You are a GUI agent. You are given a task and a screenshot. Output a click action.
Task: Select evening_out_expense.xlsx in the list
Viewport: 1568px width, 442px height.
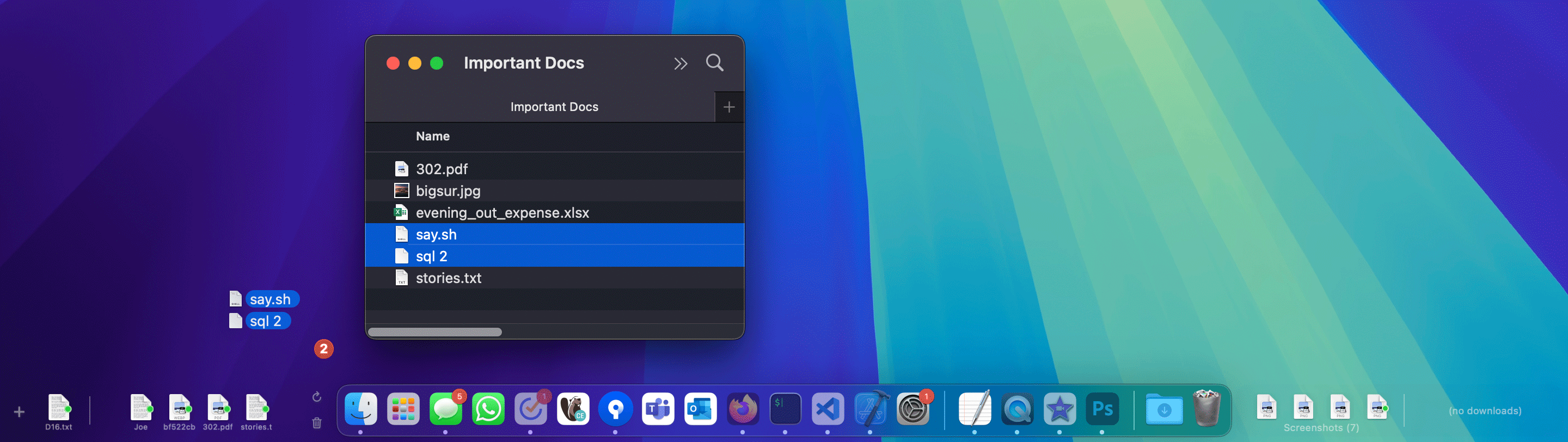pyautogui.click(x=555, y=212)
